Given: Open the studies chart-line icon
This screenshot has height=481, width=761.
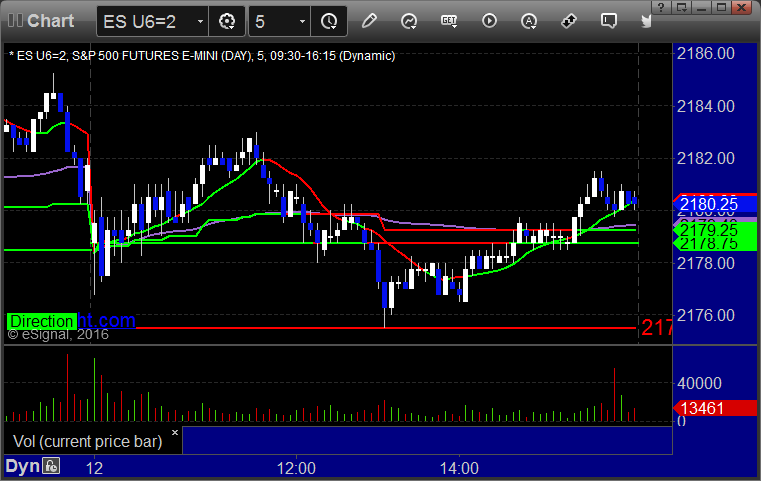Looking at the screenshot, I should 409,21.
